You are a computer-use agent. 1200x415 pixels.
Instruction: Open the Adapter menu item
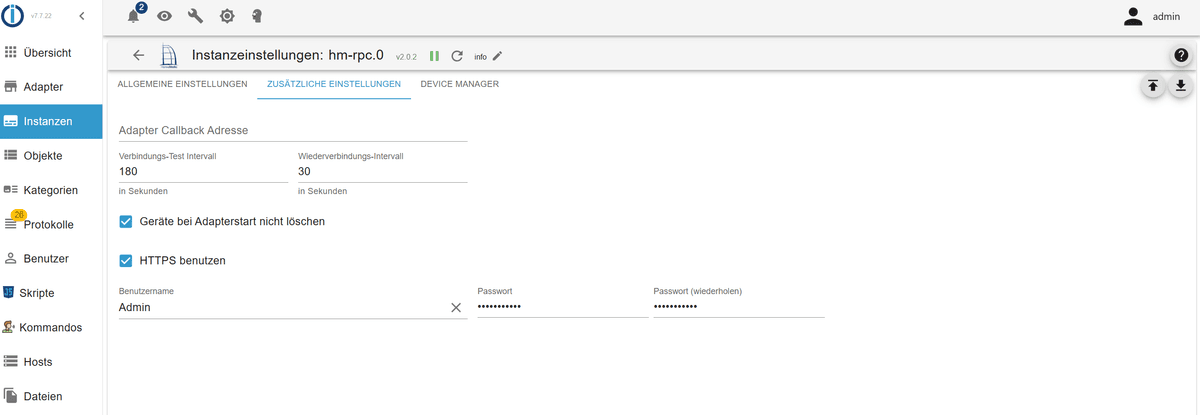pyautogui.click(x=51, y=87)
